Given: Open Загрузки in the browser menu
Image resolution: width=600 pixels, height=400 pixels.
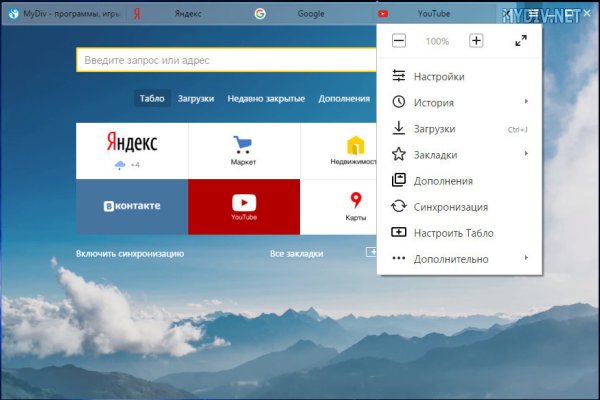Looking at the screenshot, I should (435, 128).
